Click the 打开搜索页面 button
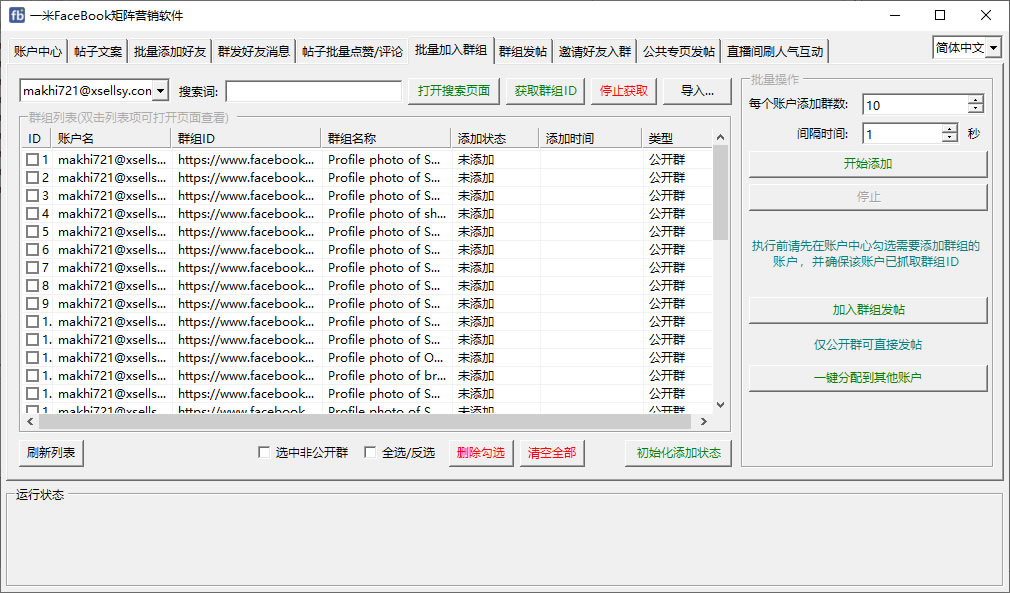Image resolution: width=1010 pixels, height=593 pixels. pyautogui.click(x=453, y=91)
